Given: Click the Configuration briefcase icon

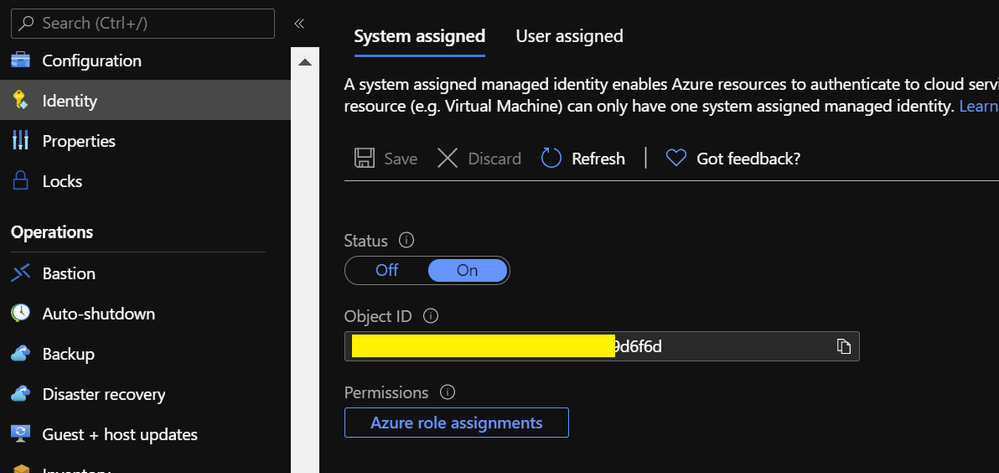Looking at the screenshot, I should click(20, 61).
